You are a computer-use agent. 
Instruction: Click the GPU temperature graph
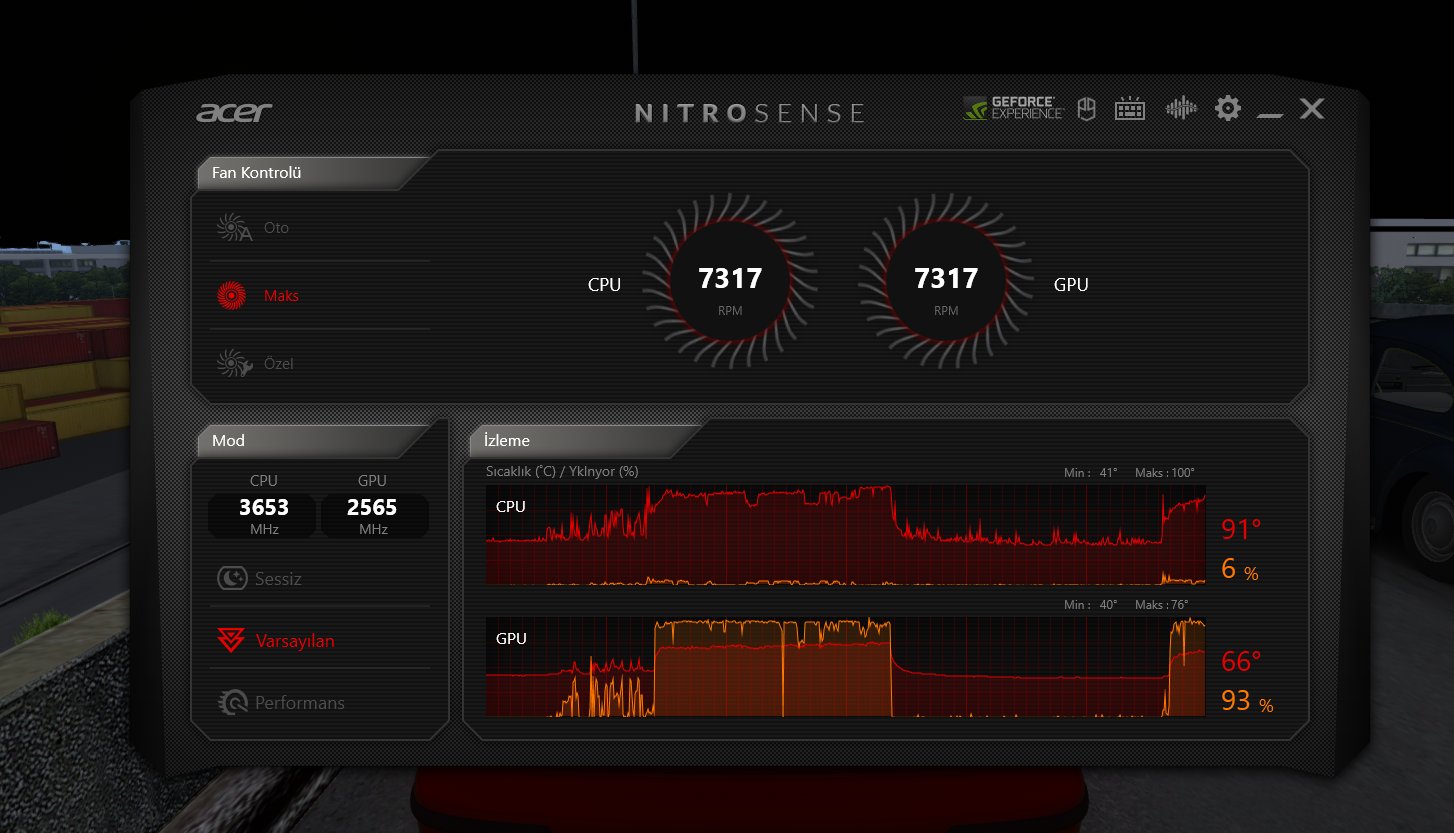pos(846,667)
